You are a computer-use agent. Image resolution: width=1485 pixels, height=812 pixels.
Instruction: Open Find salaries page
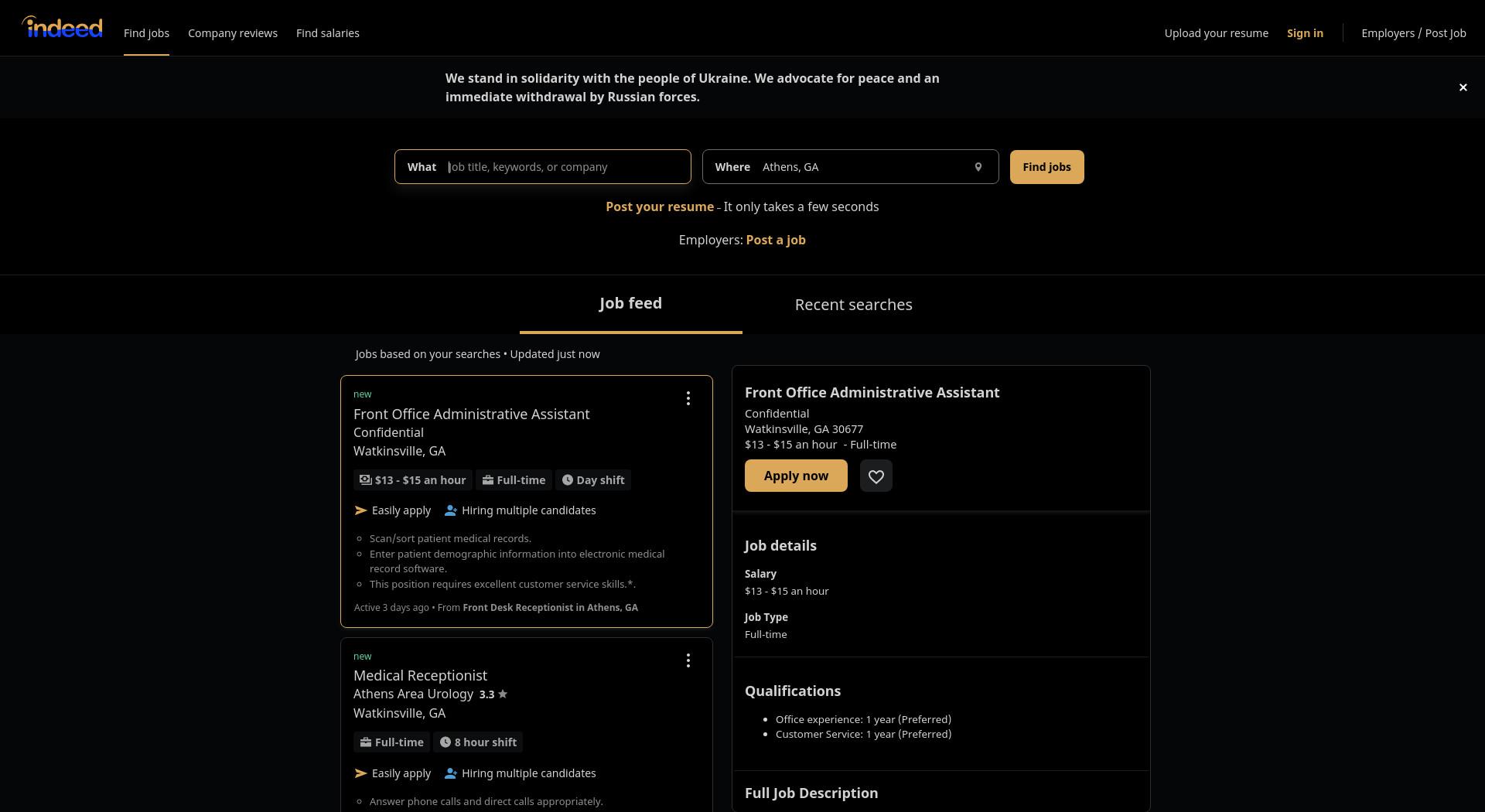point(328,33)
